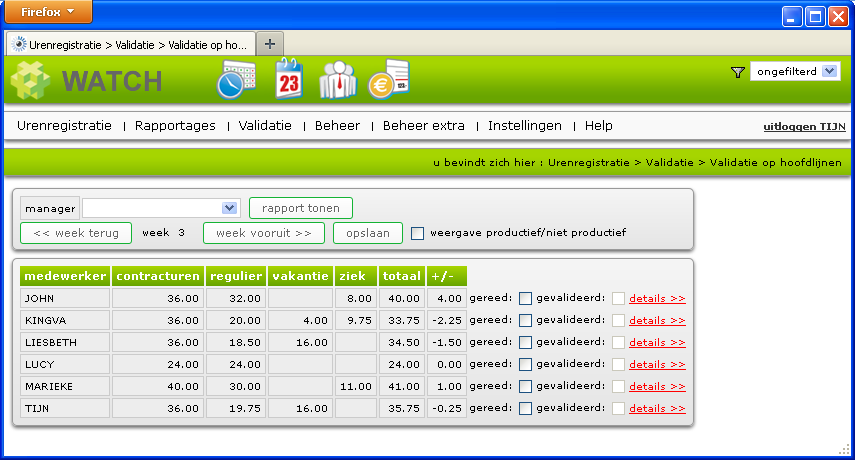Open details link for LIESBETH
Image resolution: width=855 pixels, height=460 pixels.
coord(657,342)
